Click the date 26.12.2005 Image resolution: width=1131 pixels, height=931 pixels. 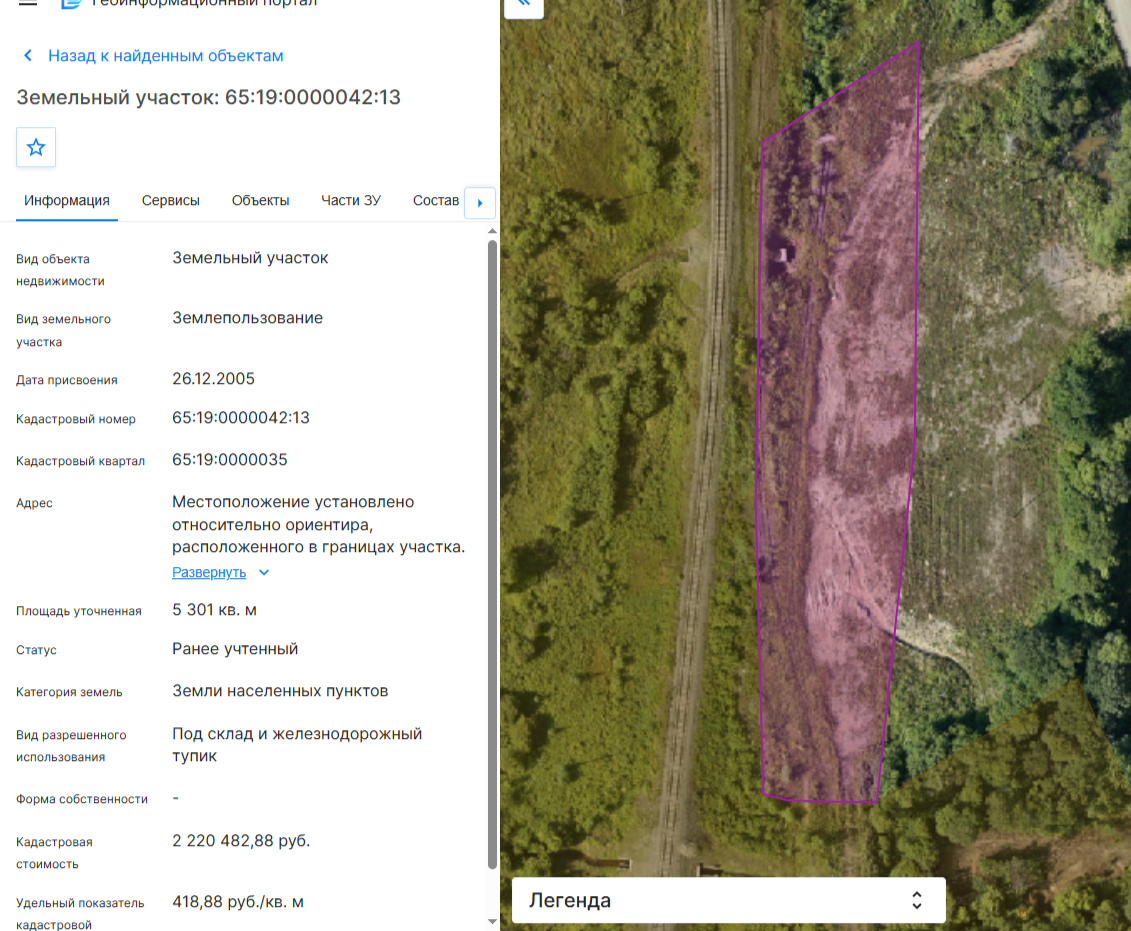(214, 379)
